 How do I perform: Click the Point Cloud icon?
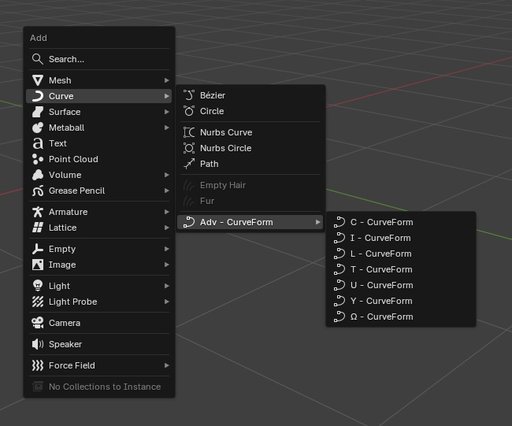pyautogui.click(x=38, y=159)
